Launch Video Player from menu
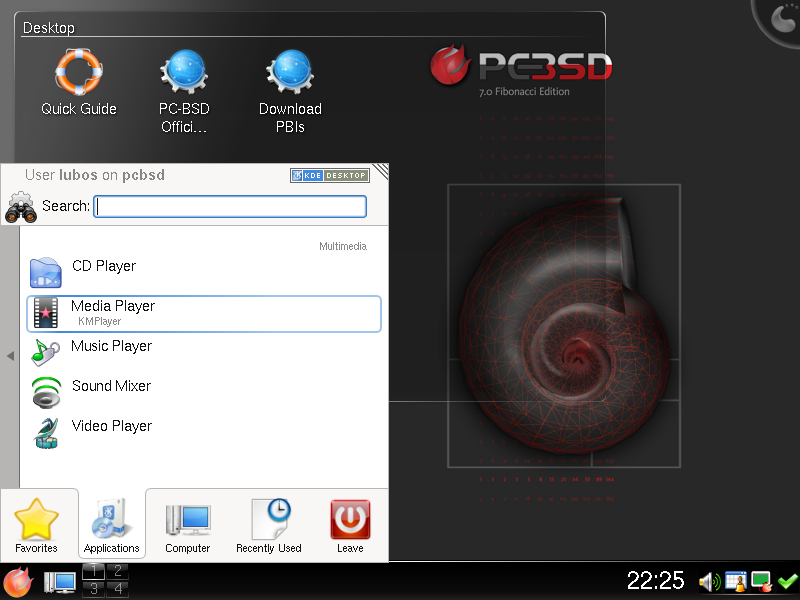Image resolution: width=800 pixels, height=600 pixels. tap(204, 433)
